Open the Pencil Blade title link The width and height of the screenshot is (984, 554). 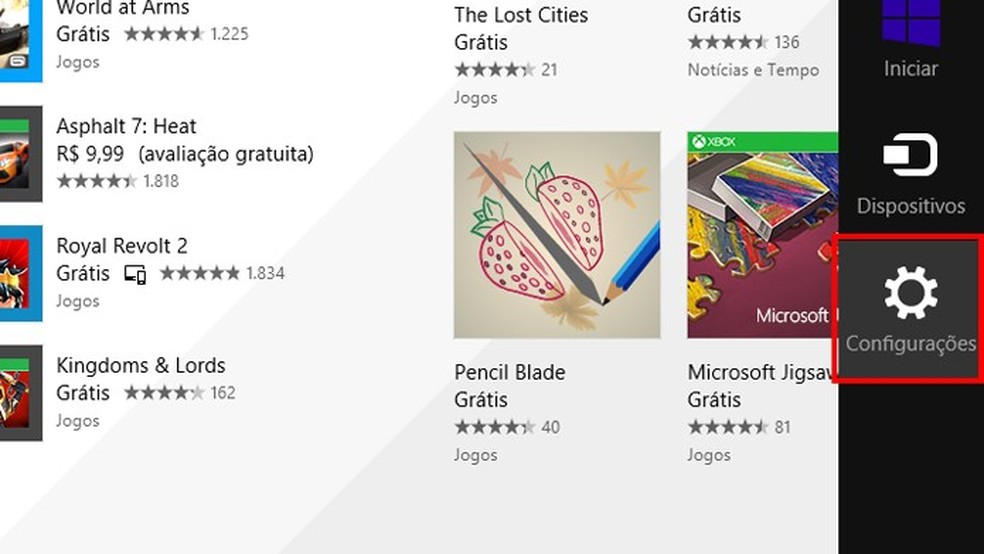(509, 372)
